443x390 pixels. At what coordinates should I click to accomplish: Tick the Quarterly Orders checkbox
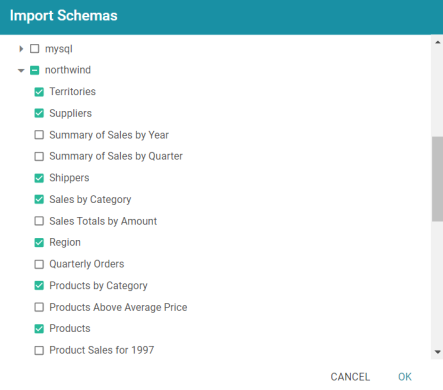coord(39,264)
